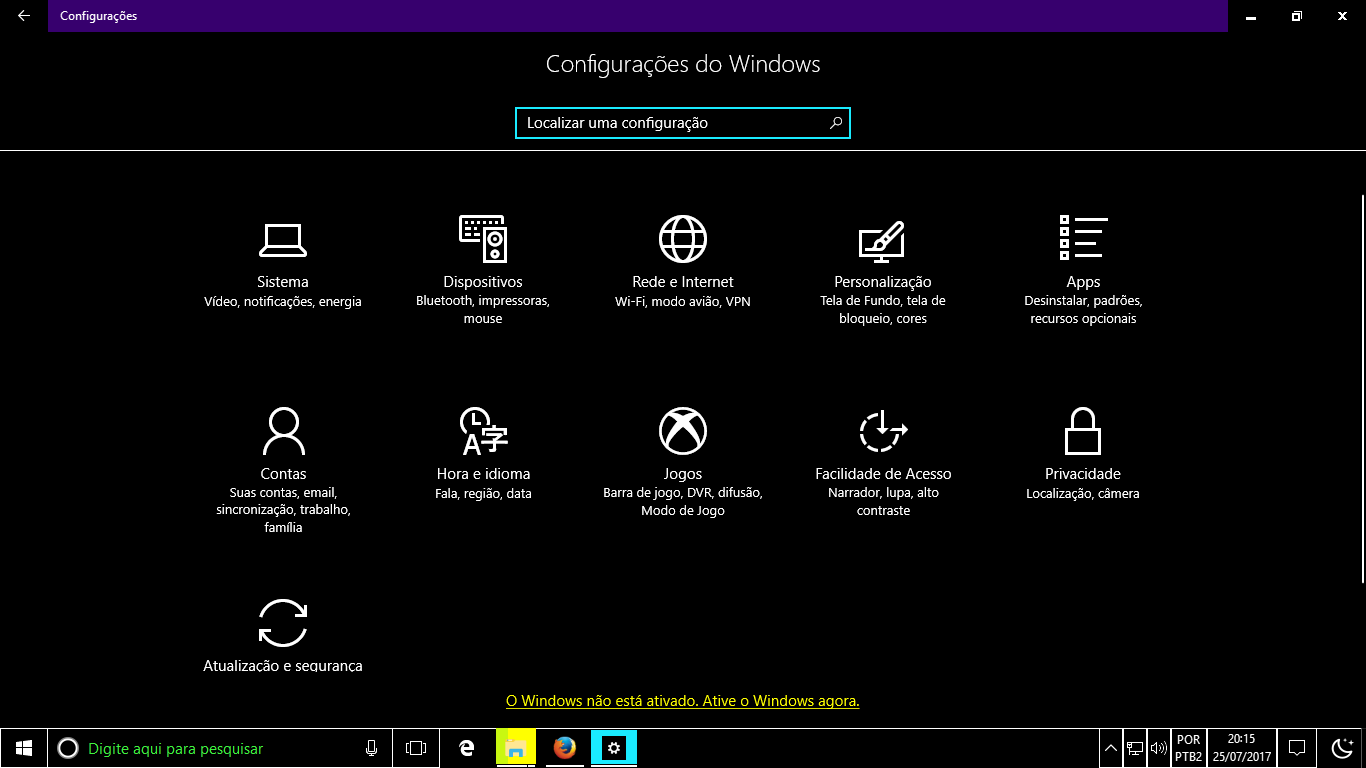Open the Atualização e segurança arrows icon
Viewport: 1366px width, 768px height.
(283, 623)
